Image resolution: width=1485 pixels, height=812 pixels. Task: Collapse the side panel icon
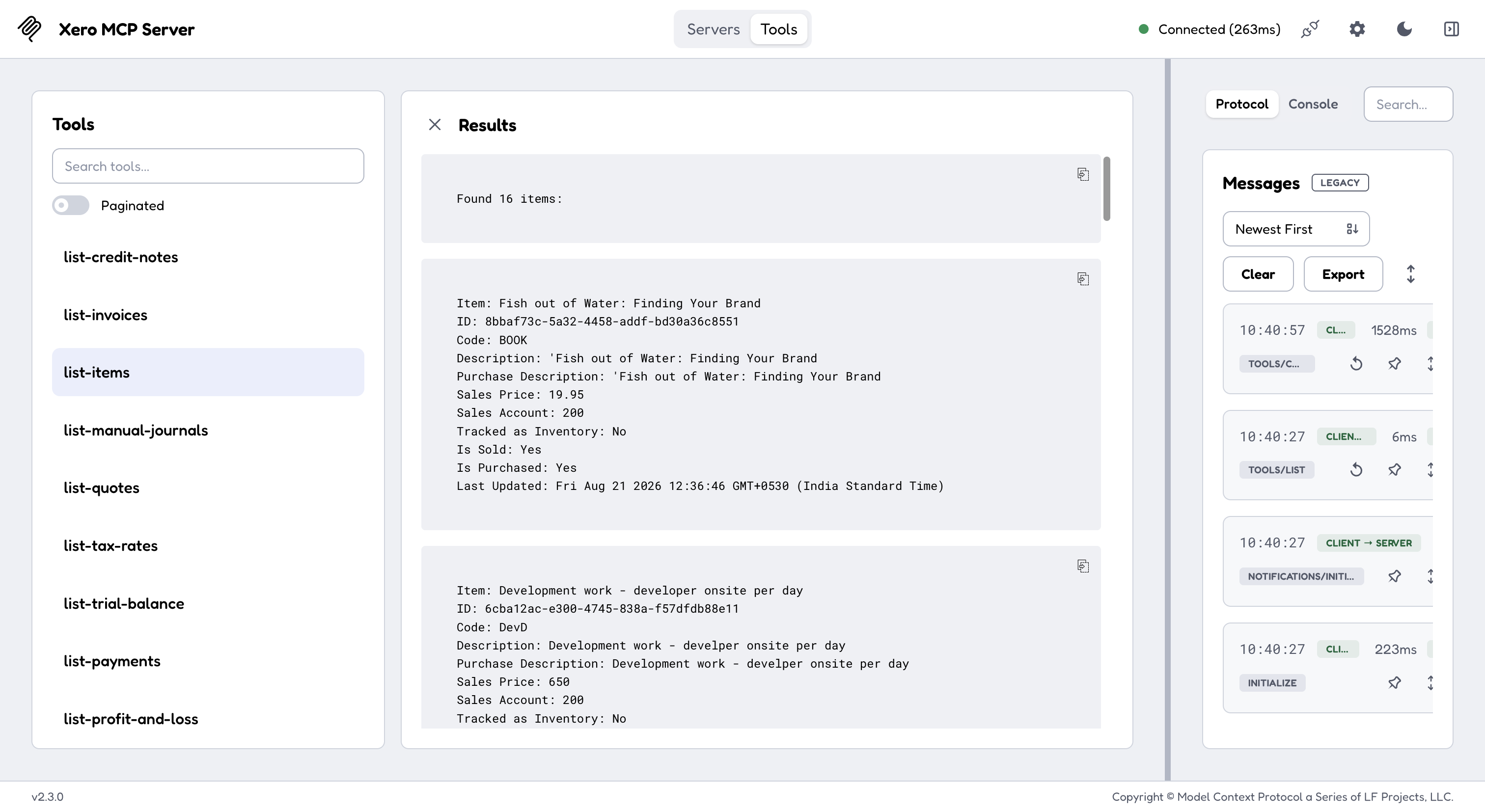click(1452, 29)
